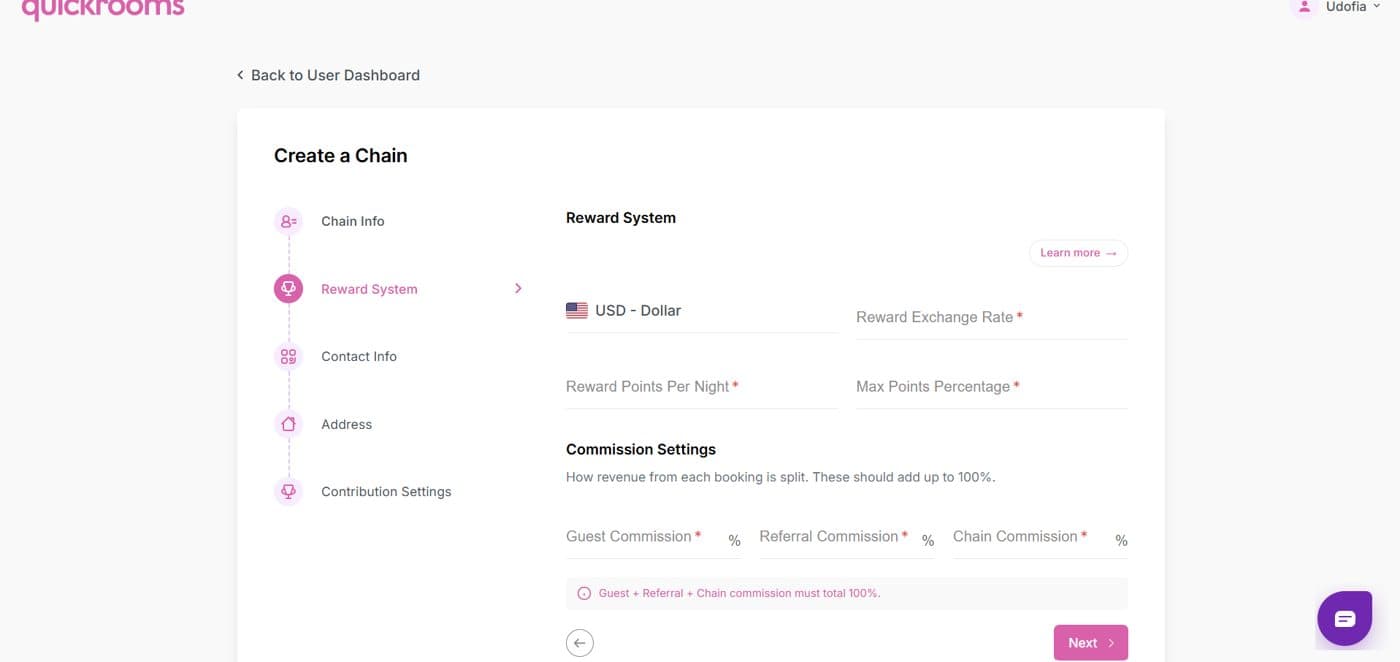
Task: Select the Reward System step label
Action: pos(369,289)
